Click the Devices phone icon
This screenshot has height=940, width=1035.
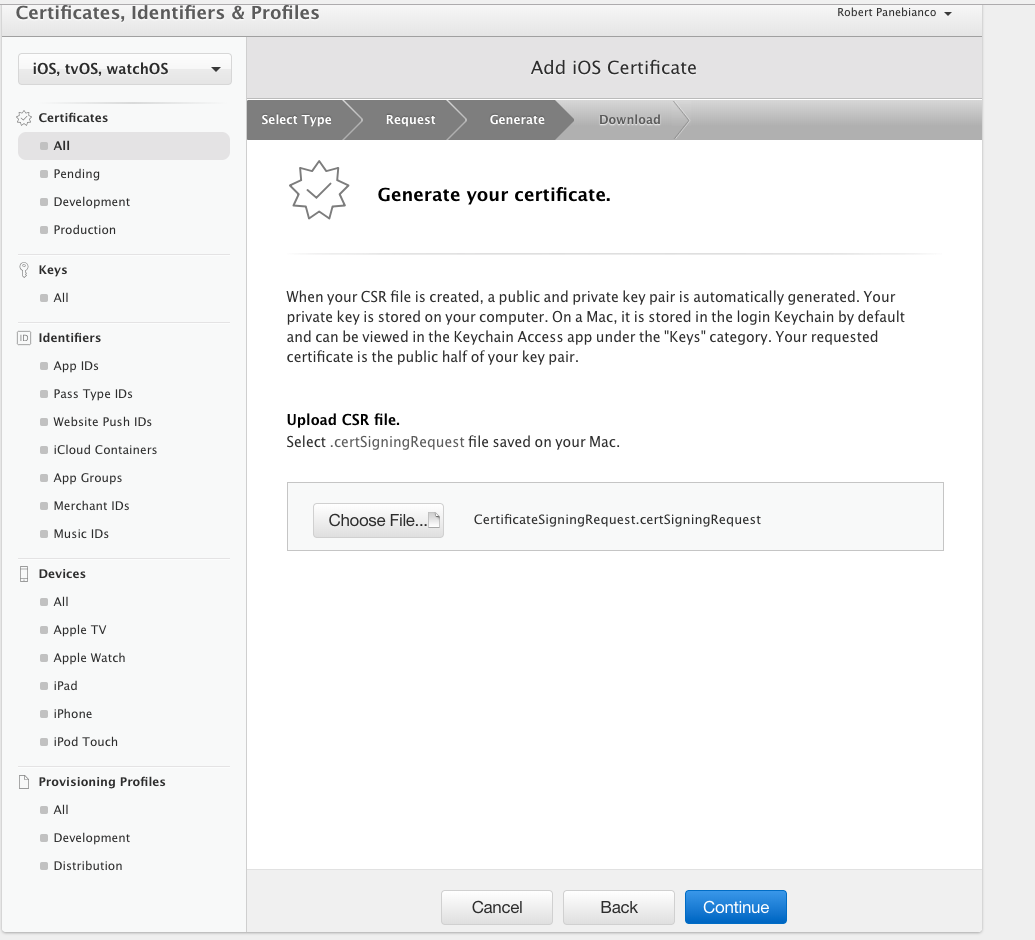(x=24, y=574)
